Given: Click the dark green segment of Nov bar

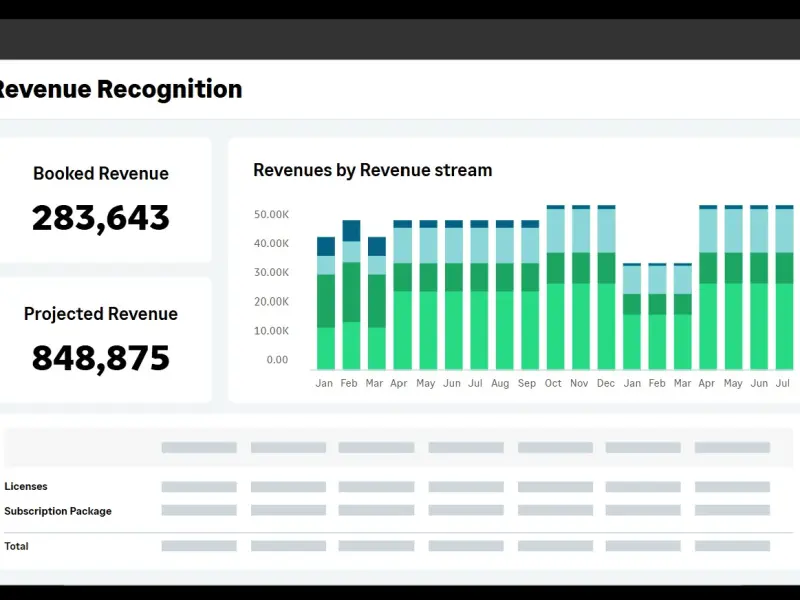Looking at the screenshot, I should point(580,268).
